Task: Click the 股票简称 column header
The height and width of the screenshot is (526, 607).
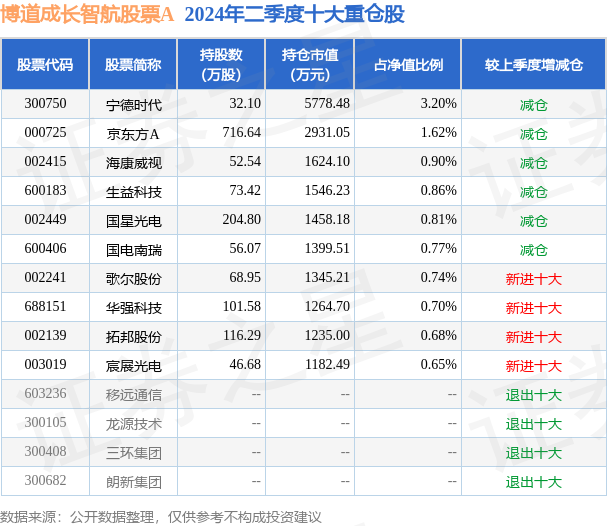Action: [133, 65]
